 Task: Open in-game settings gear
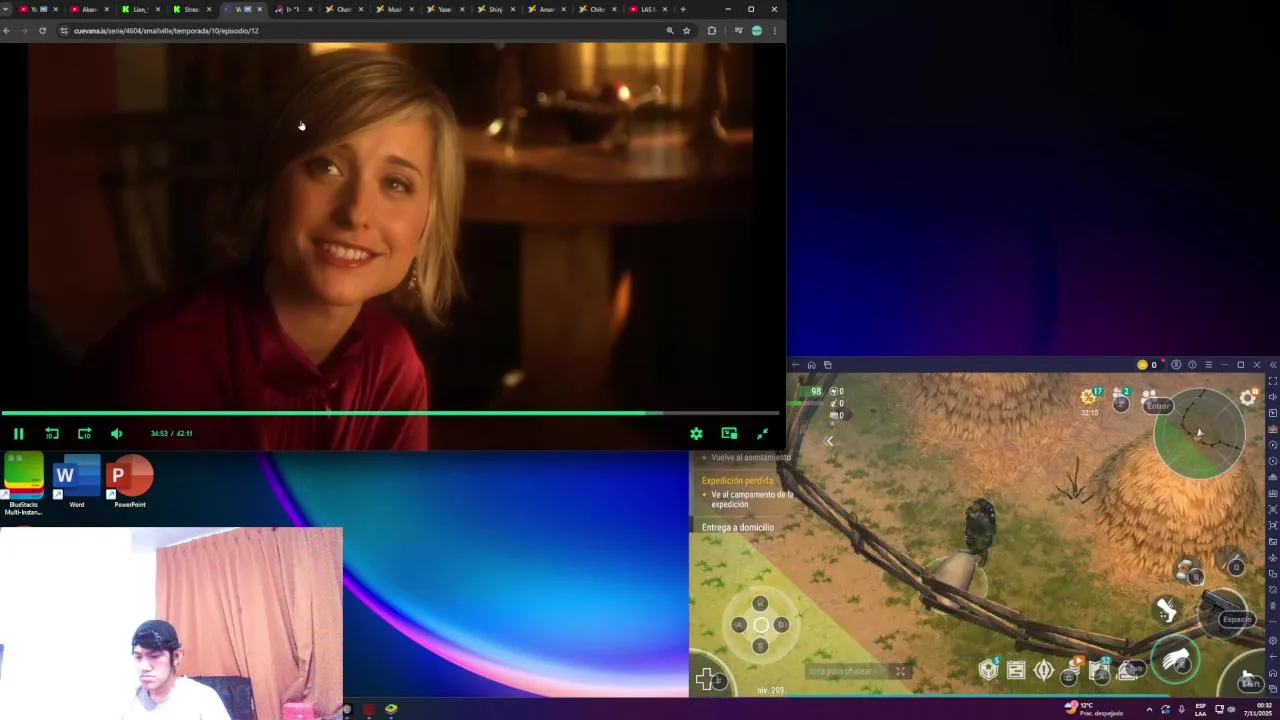(1248, 397)
